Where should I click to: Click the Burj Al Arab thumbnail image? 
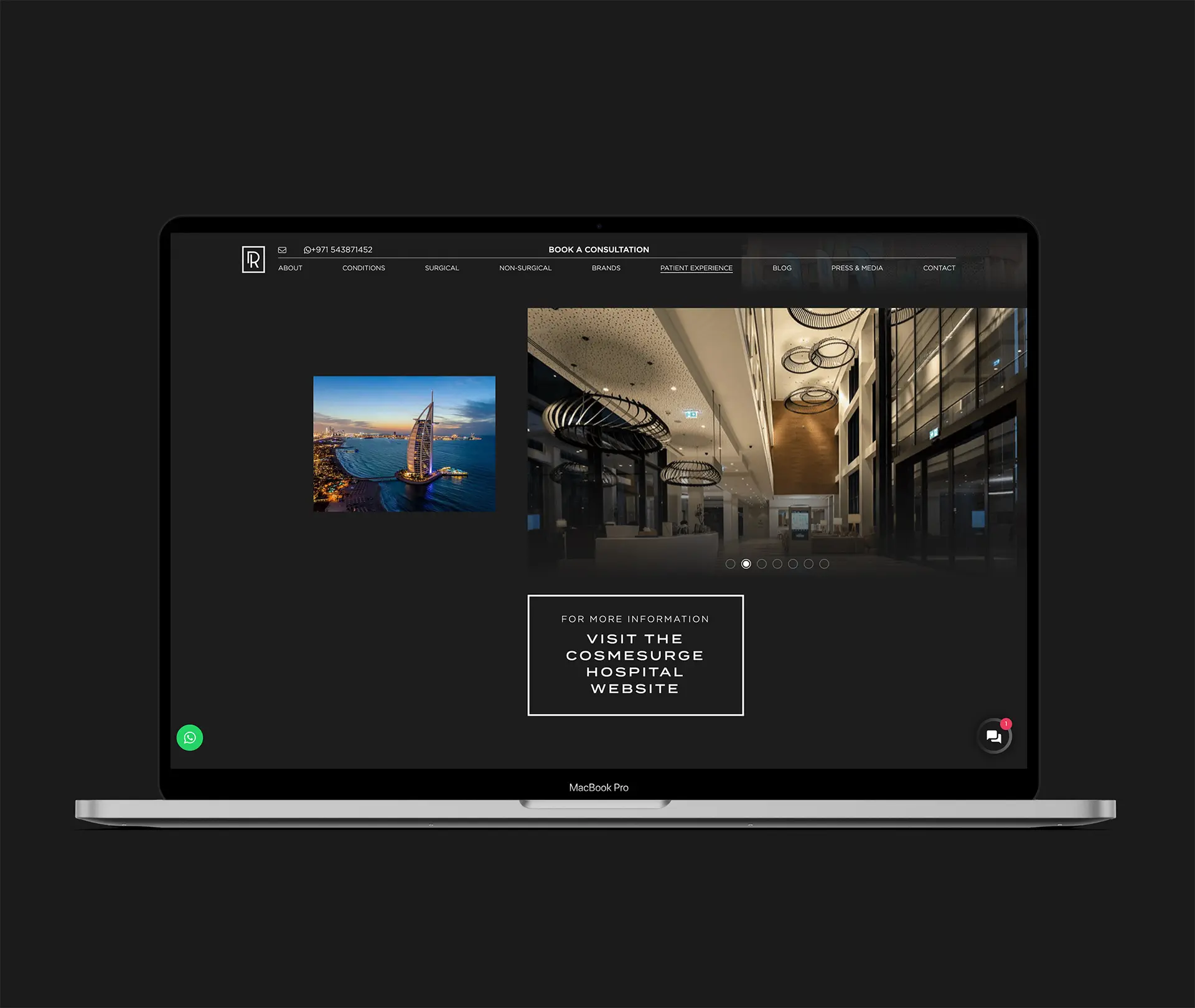point(404,444)
